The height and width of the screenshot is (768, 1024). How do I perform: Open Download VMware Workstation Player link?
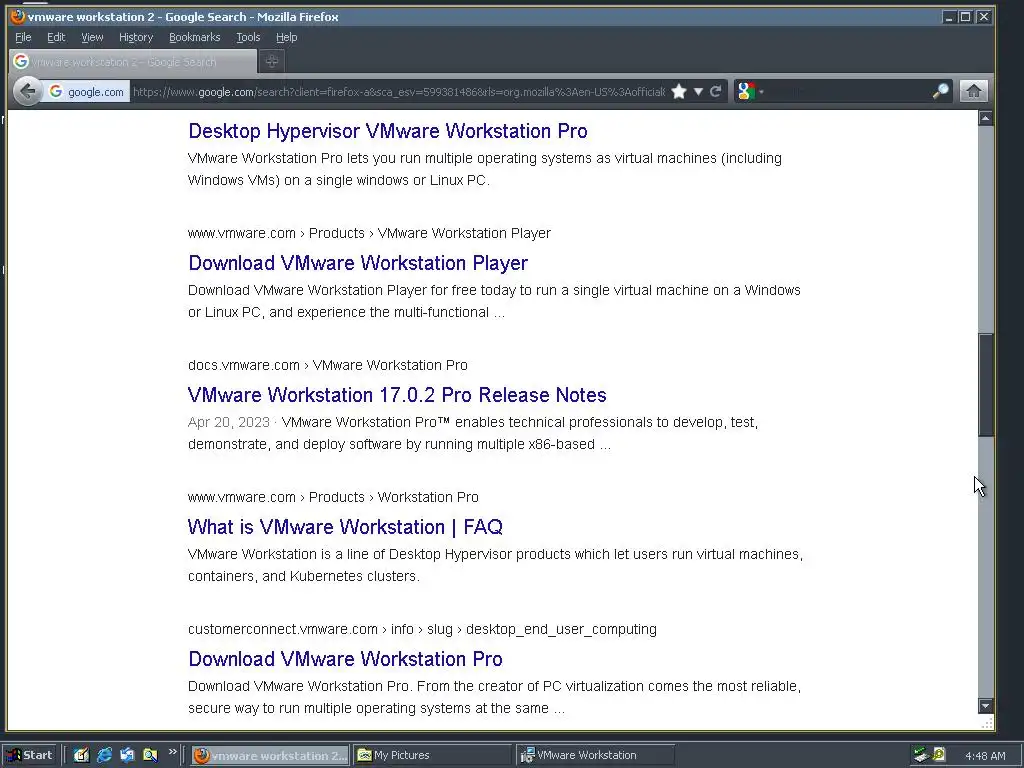click(358, 263)
